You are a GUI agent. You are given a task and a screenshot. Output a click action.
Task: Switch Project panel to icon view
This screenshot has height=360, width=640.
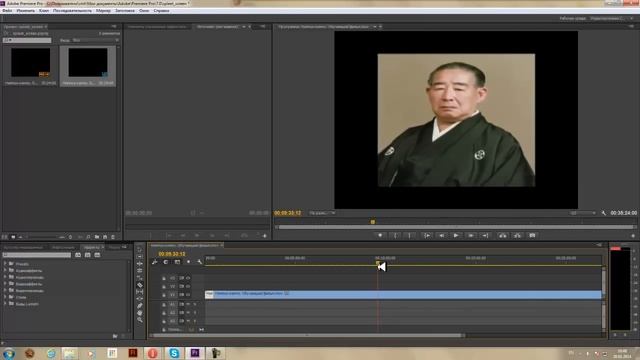coord(13,237)
